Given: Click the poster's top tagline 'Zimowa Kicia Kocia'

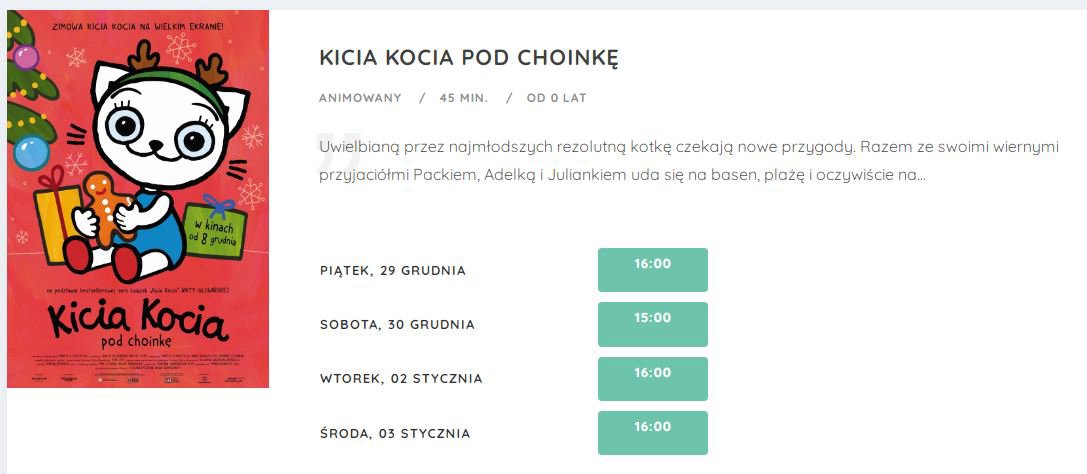Looking at the screenshot, I should [138, 25].
